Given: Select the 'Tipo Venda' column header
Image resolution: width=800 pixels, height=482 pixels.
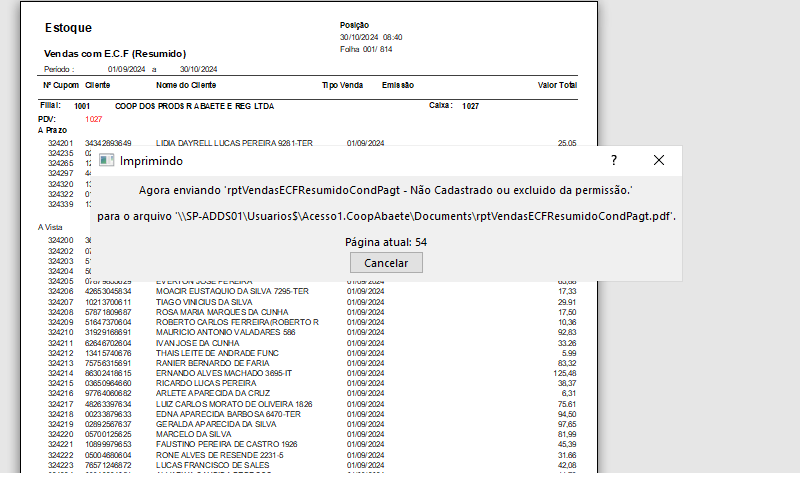Looking at the screenshot, I should point(342,85).
